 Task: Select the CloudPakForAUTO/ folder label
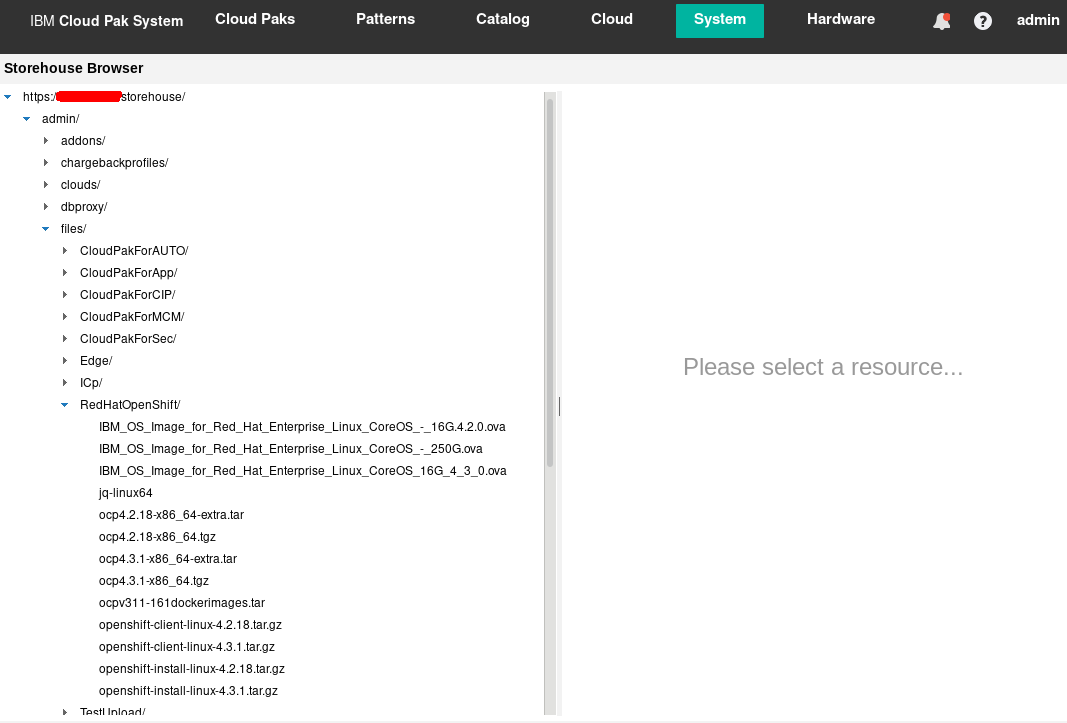134,251
